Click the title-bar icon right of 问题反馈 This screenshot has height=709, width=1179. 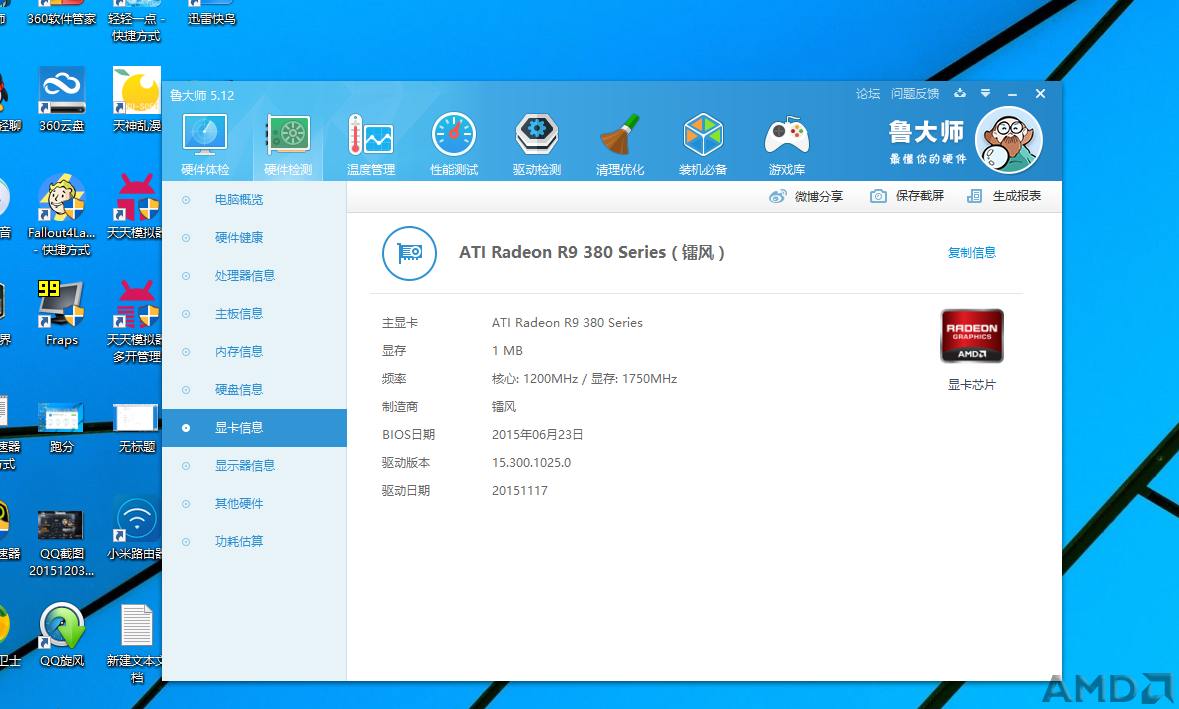960,93
